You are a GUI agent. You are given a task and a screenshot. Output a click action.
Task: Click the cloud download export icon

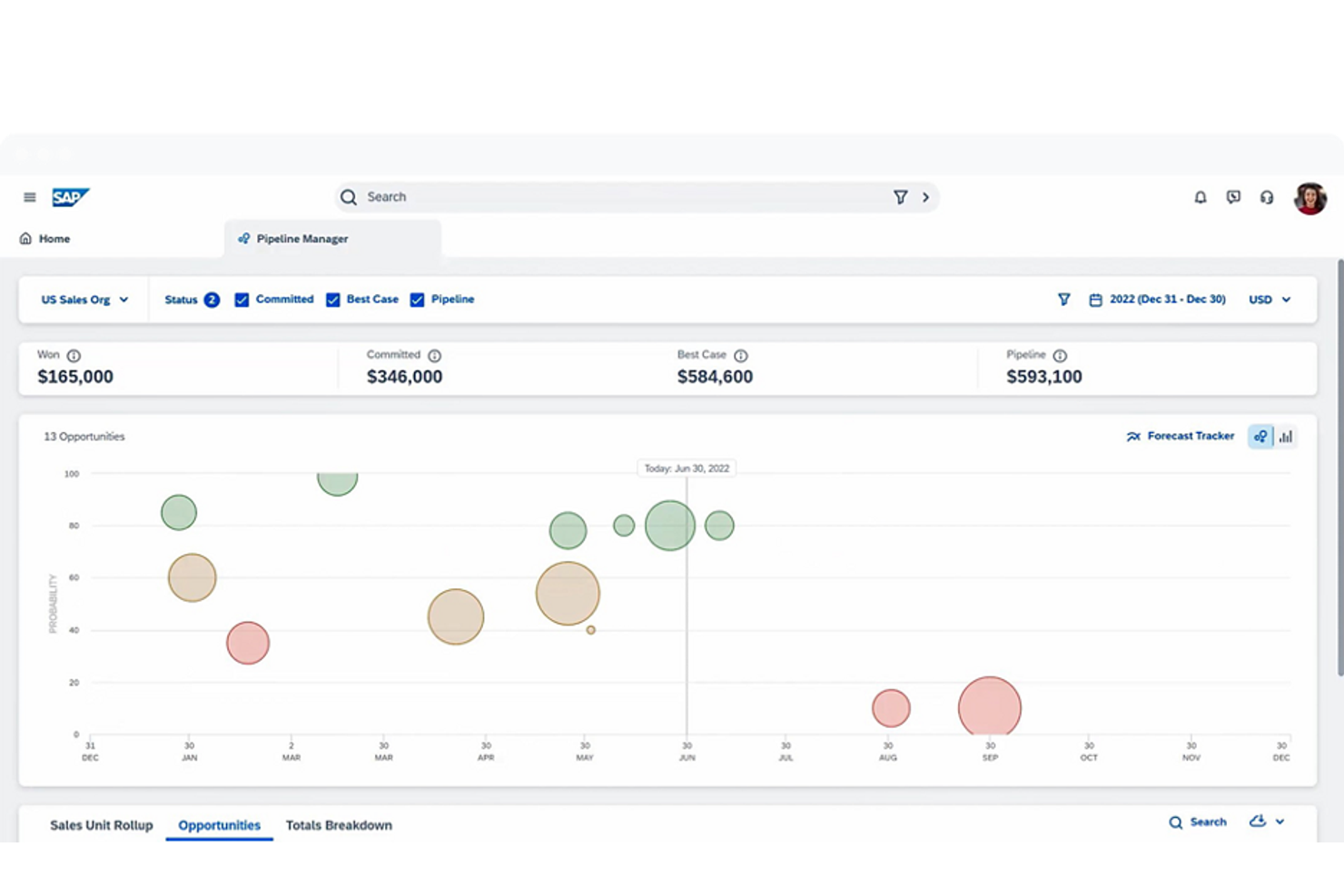coord(1258,822)
